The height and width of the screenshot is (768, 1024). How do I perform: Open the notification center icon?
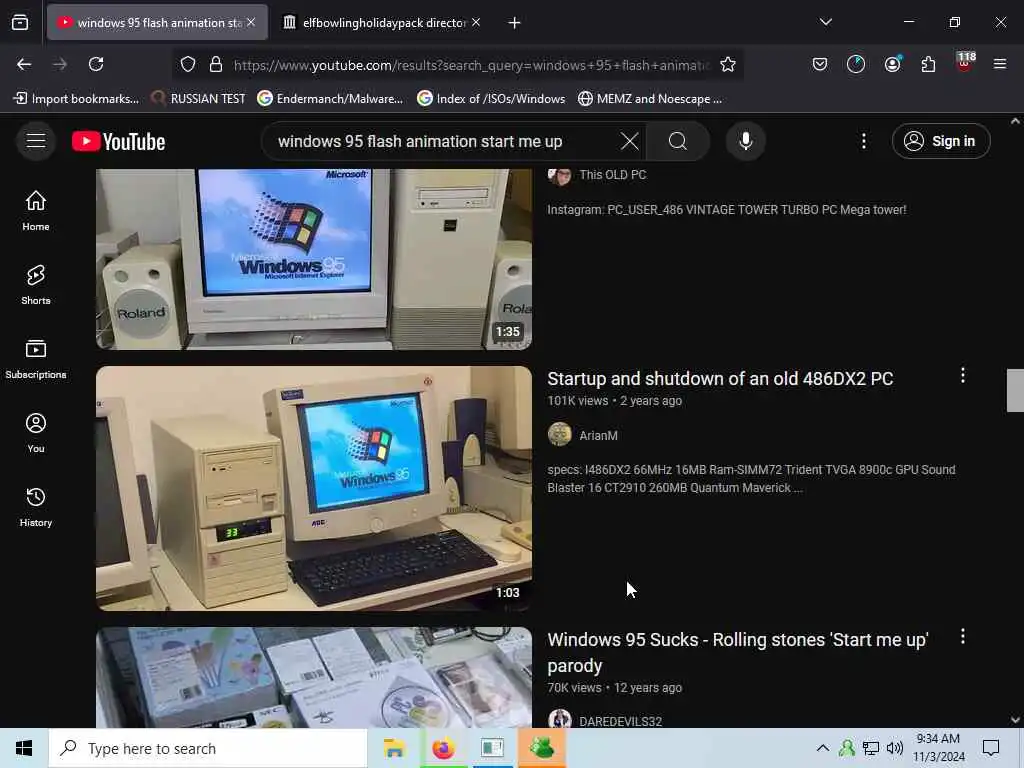click(x=991, y=748)
